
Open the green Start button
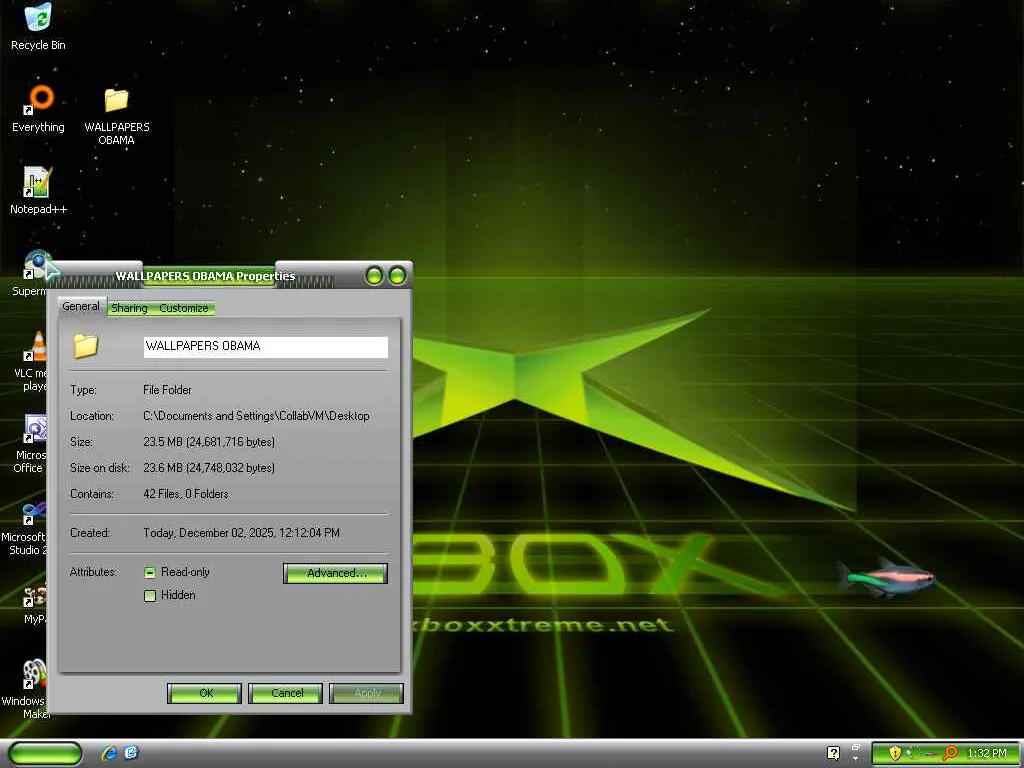[x=45, y=753]
